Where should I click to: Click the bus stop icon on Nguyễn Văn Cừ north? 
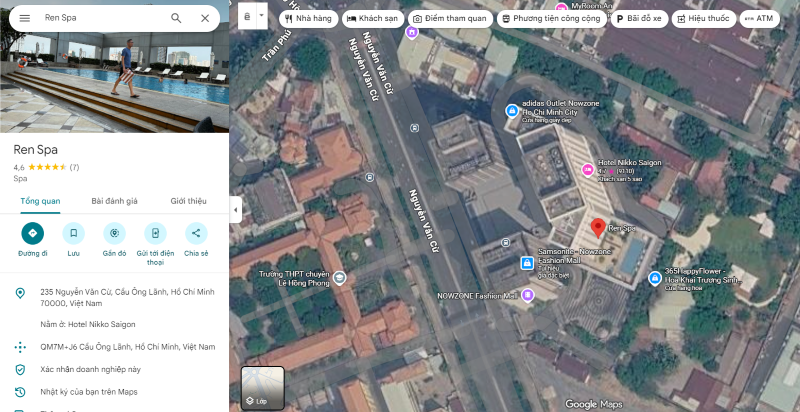pyautogui.click(x=414, y=128)
